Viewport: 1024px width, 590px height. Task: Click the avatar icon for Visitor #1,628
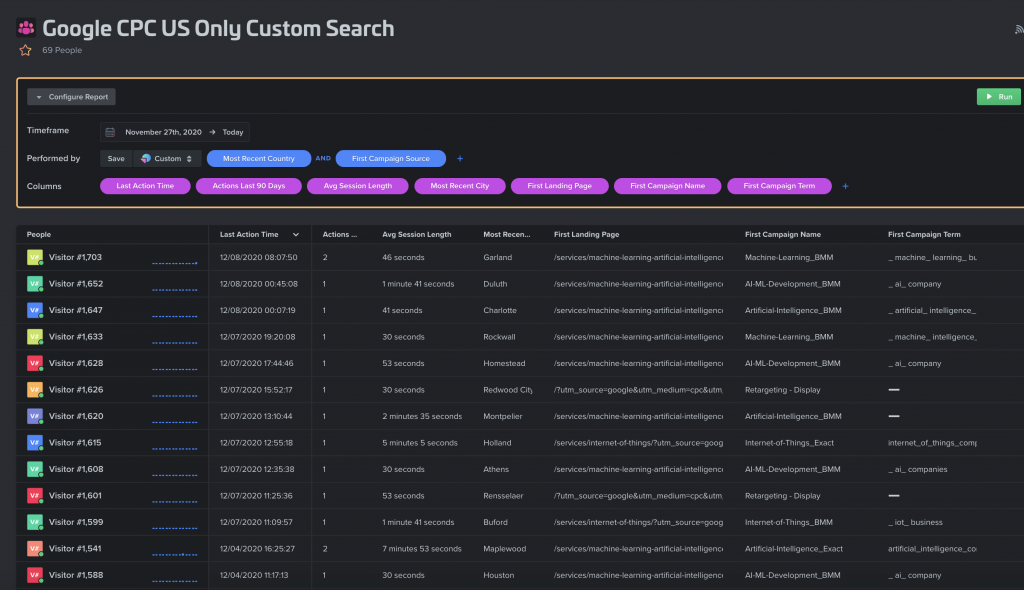(x=35, y=363)
